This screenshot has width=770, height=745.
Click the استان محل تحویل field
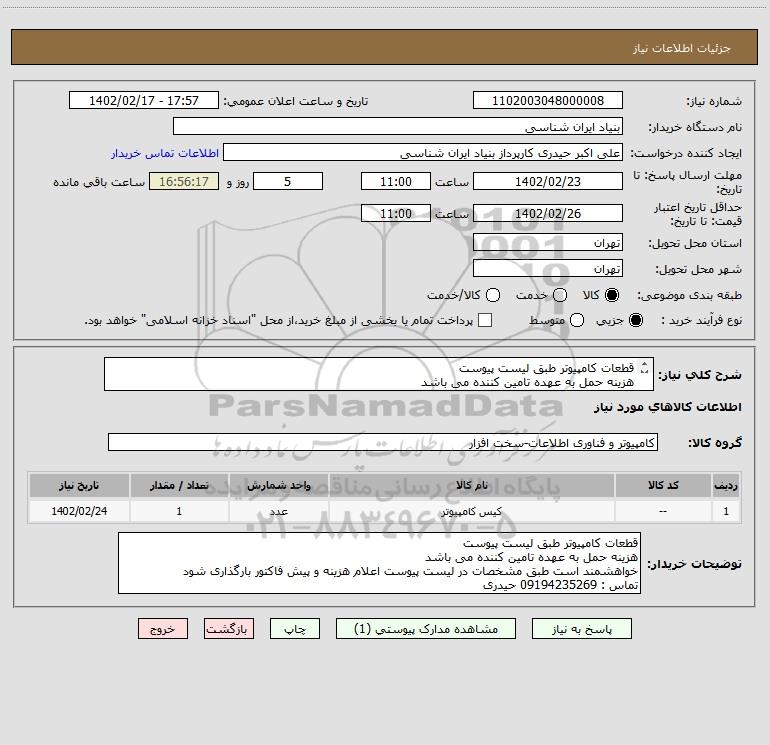548,242
